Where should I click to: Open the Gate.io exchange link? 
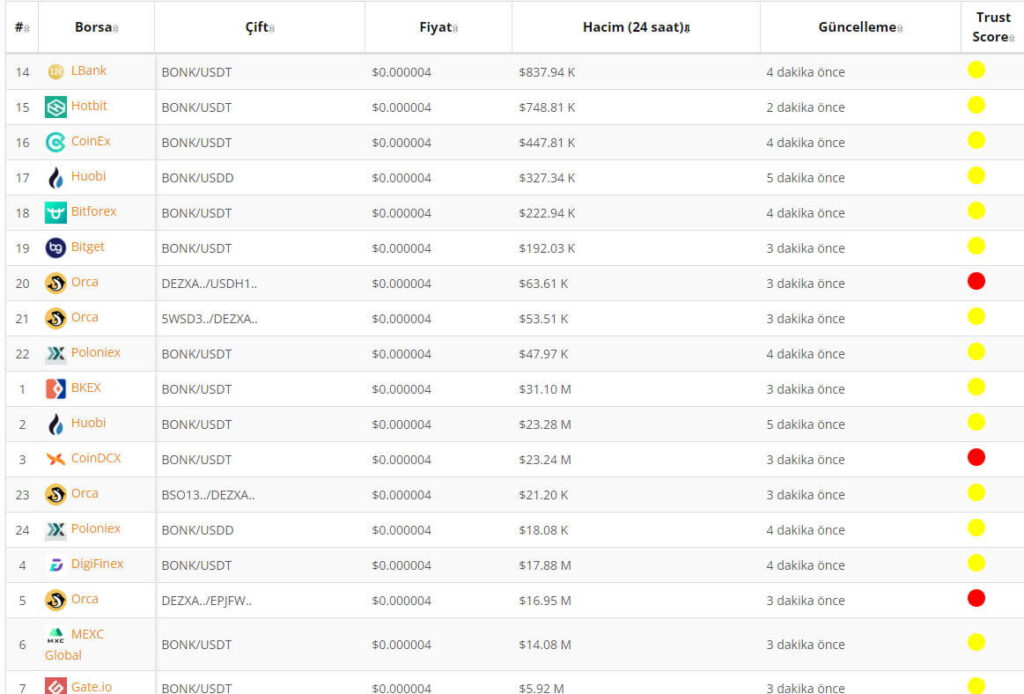[91, 687]
